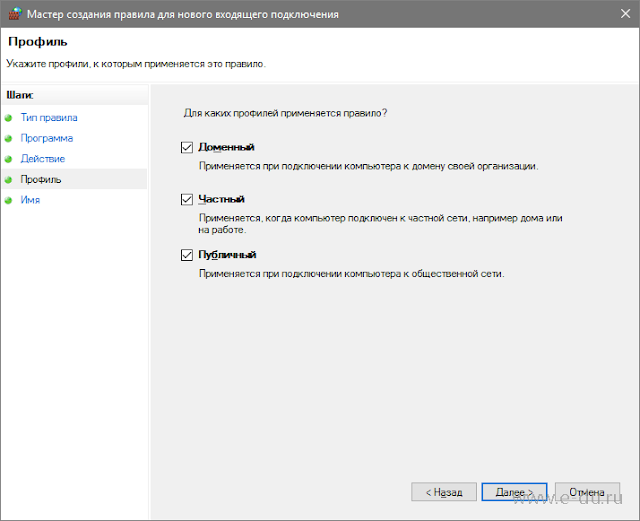This screenshot has width=640, height=521.
Task: Click green bullet beside Имя
Action: click(x=10, y=200)
